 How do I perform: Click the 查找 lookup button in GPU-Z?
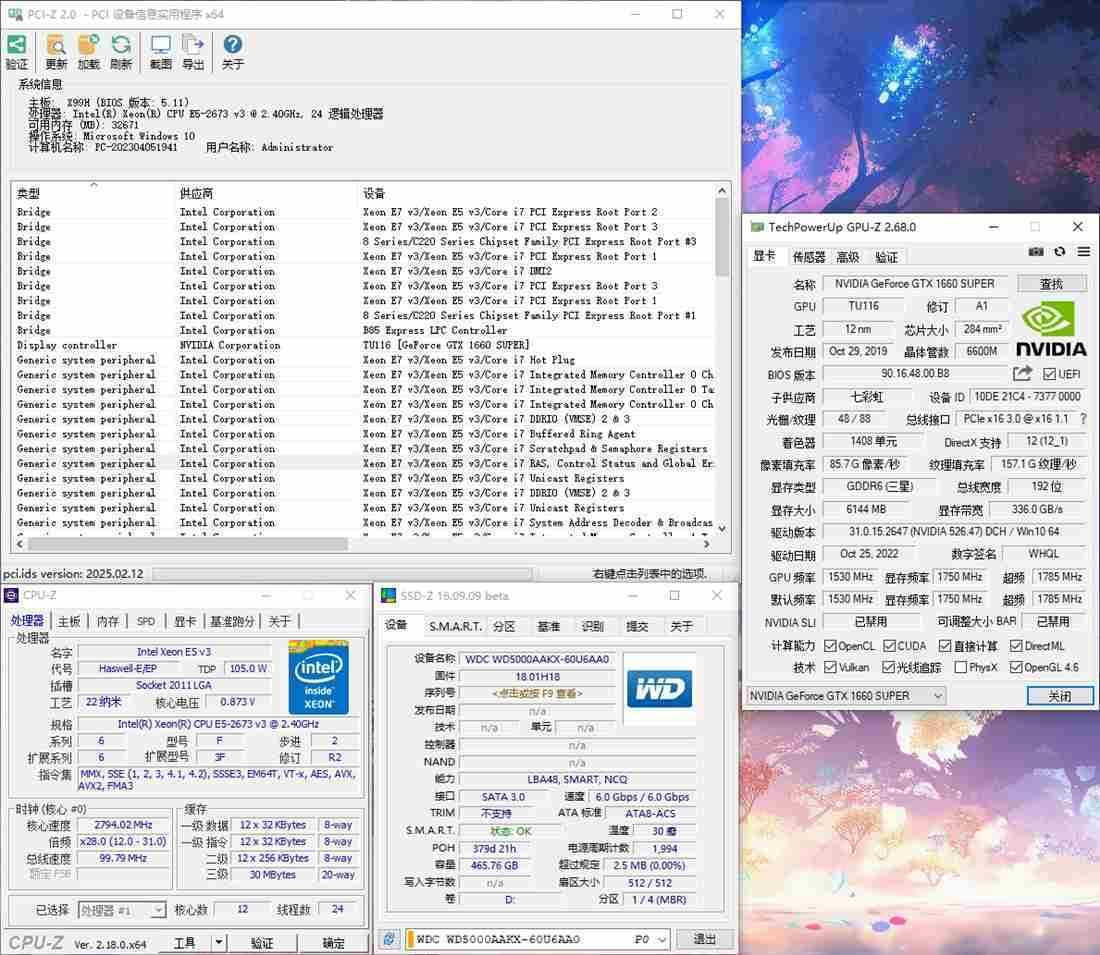(x=1052, y=283)
